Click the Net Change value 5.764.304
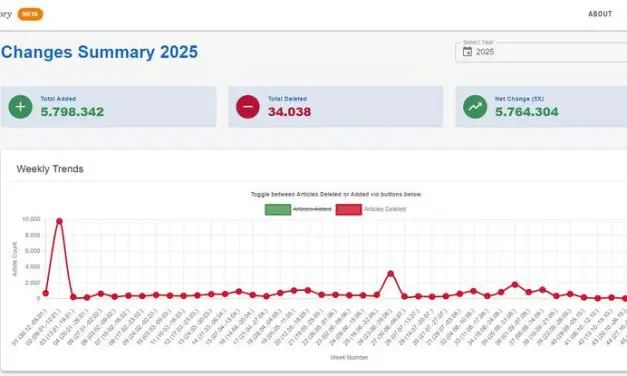The image size is (627, 376). (527, 112)
